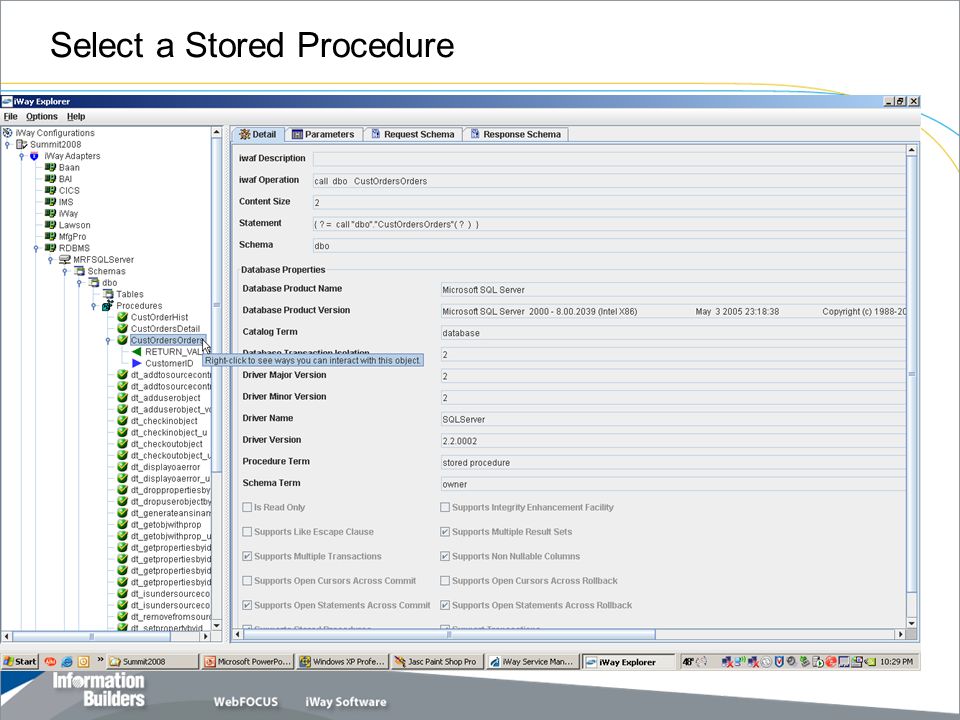
Task: Switch to the Request Schema tab
Action: (x=413, y=134)
